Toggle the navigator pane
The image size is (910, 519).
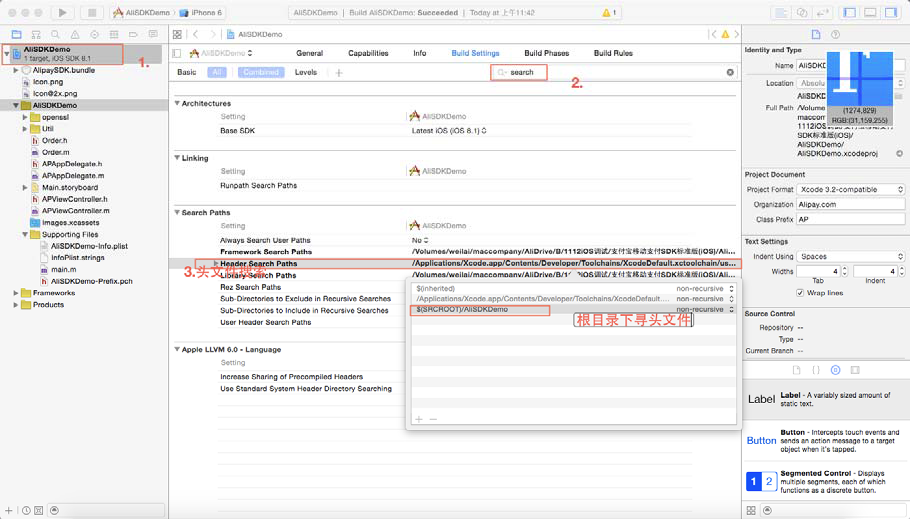[850, 12]
